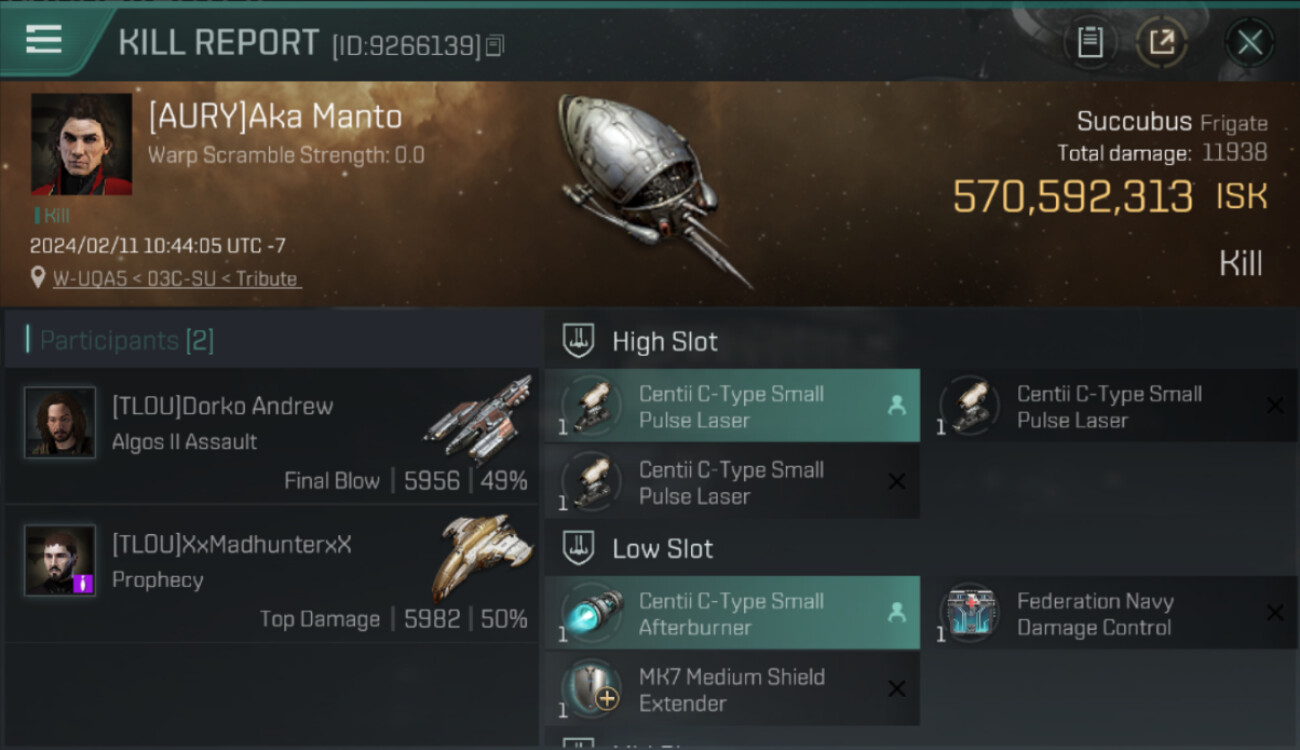Viewport: 1300px width, 750px height.
Task: Close the kill report window
Action: click(x=1249, y=42)
